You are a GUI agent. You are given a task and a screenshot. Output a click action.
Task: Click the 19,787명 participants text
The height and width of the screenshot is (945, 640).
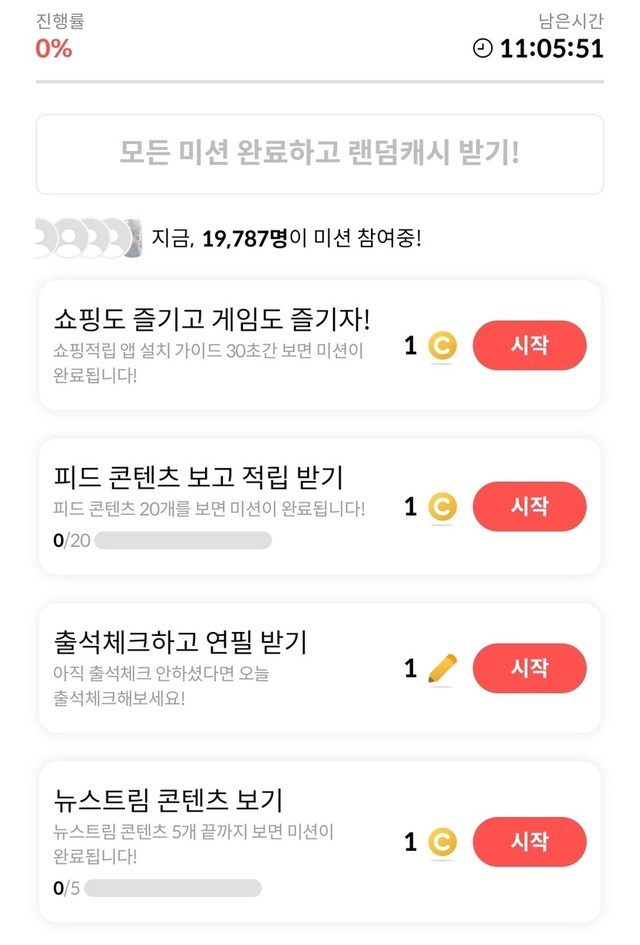coord(245,239)
